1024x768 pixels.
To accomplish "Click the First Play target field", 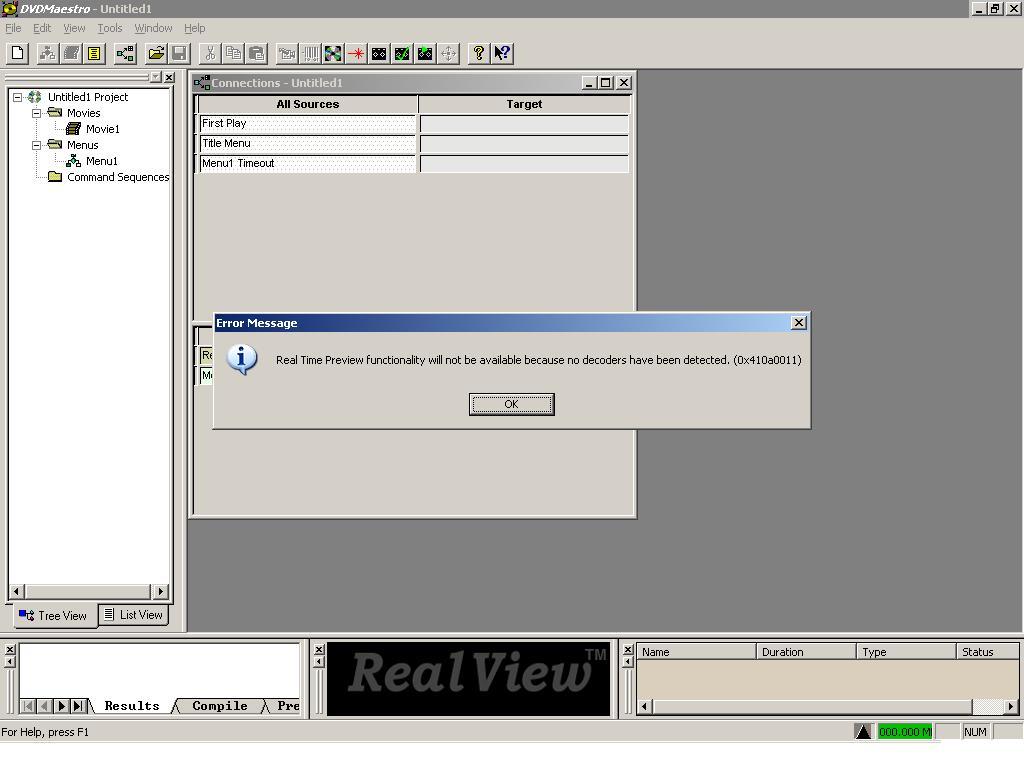I will pos(524,124).
